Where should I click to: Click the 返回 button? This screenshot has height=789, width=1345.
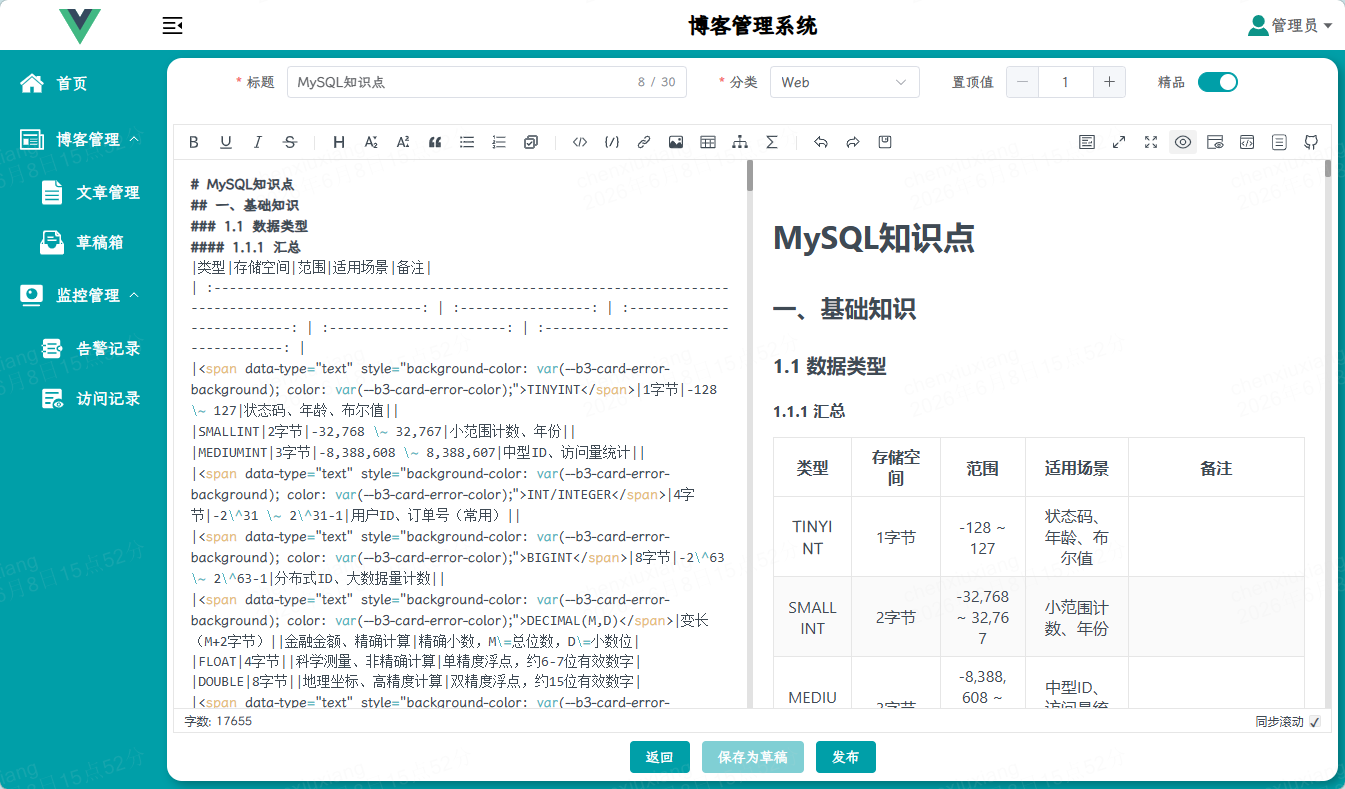(660, 757)
